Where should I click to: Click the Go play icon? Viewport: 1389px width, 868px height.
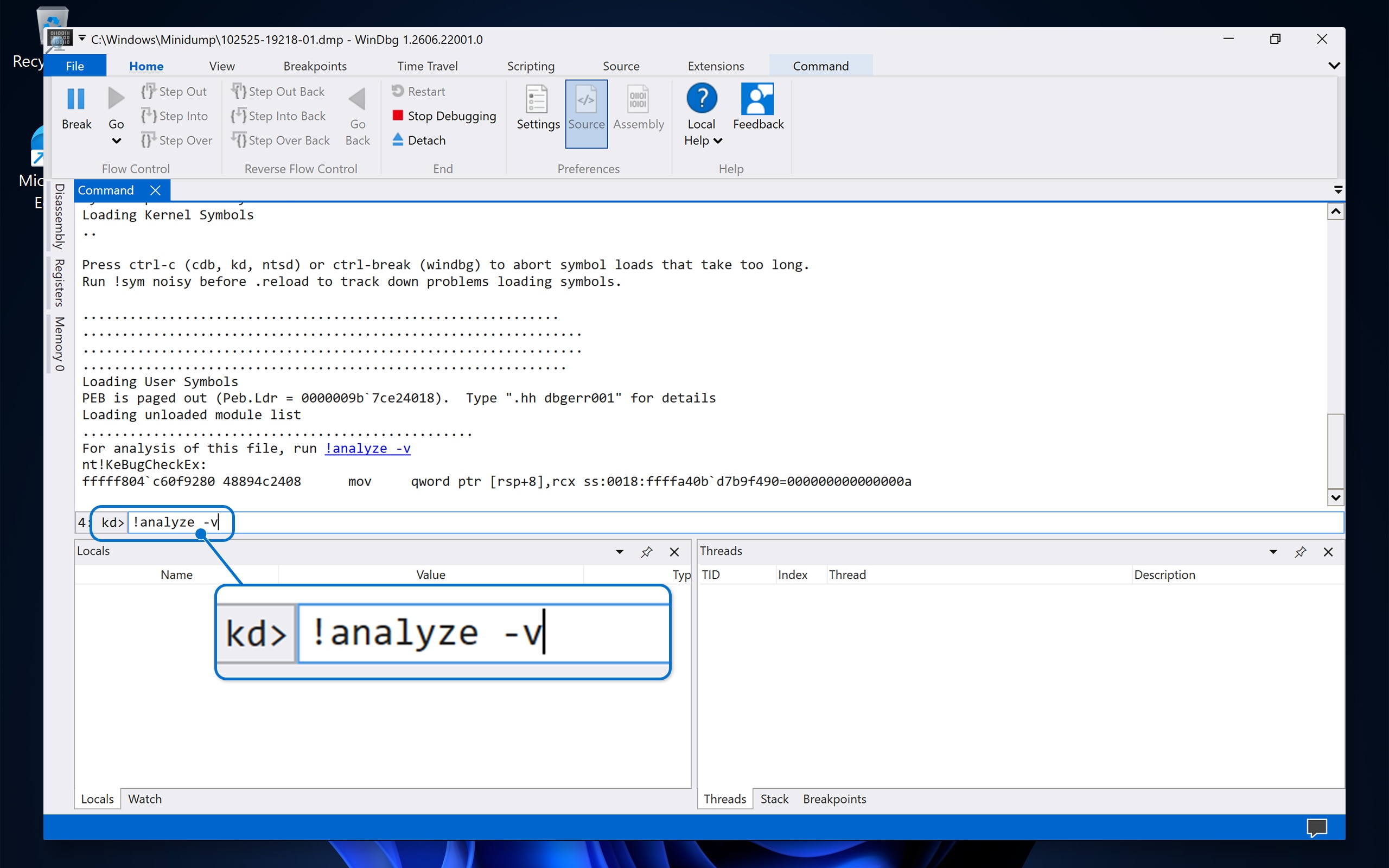click(116, 98)
